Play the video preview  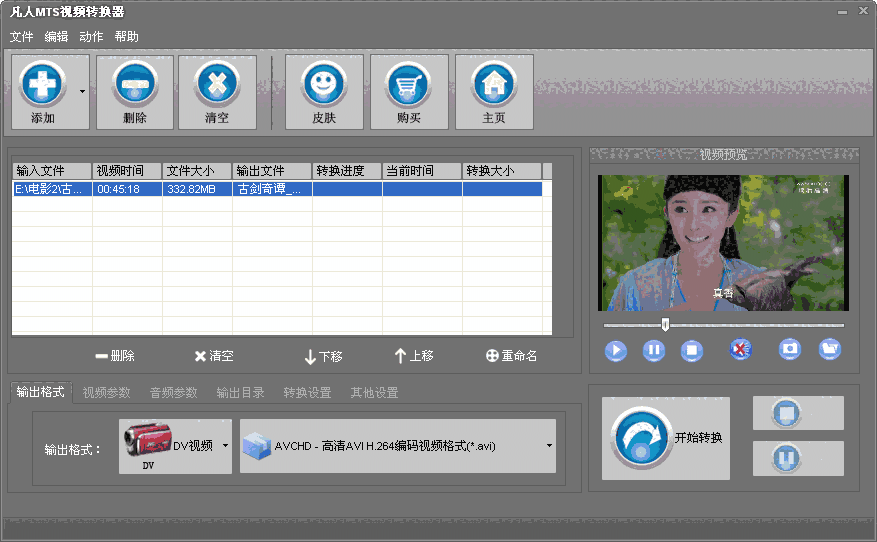pos(615,350)
